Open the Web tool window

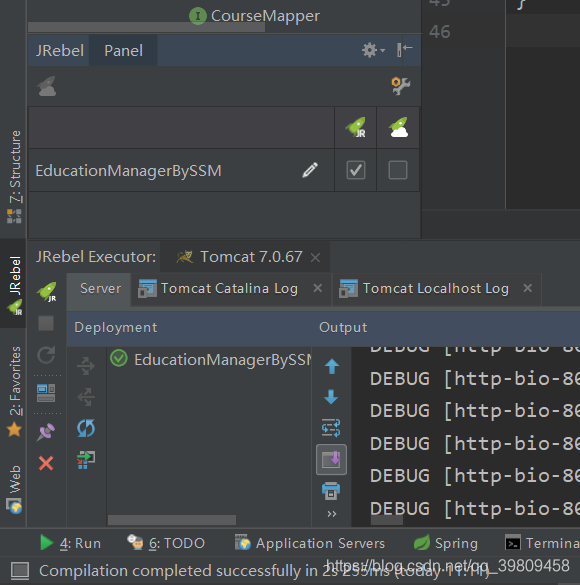[x=14, y=489]
